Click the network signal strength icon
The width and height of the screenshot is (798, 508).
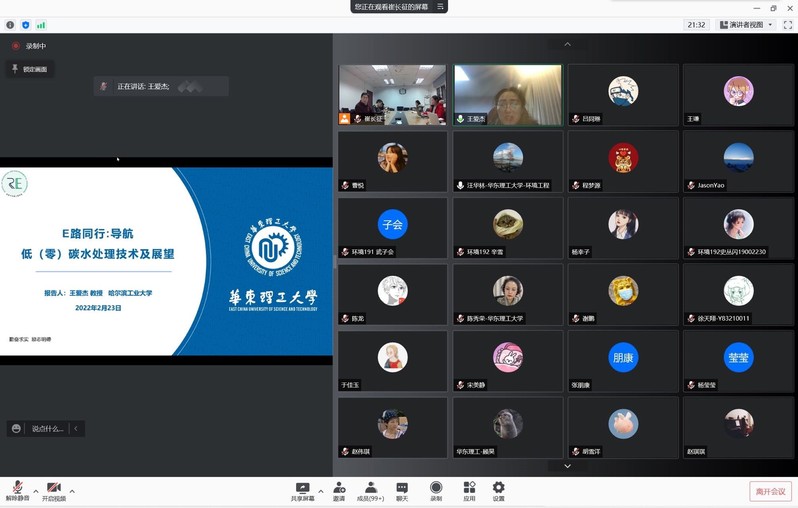[x=41, y=24]
